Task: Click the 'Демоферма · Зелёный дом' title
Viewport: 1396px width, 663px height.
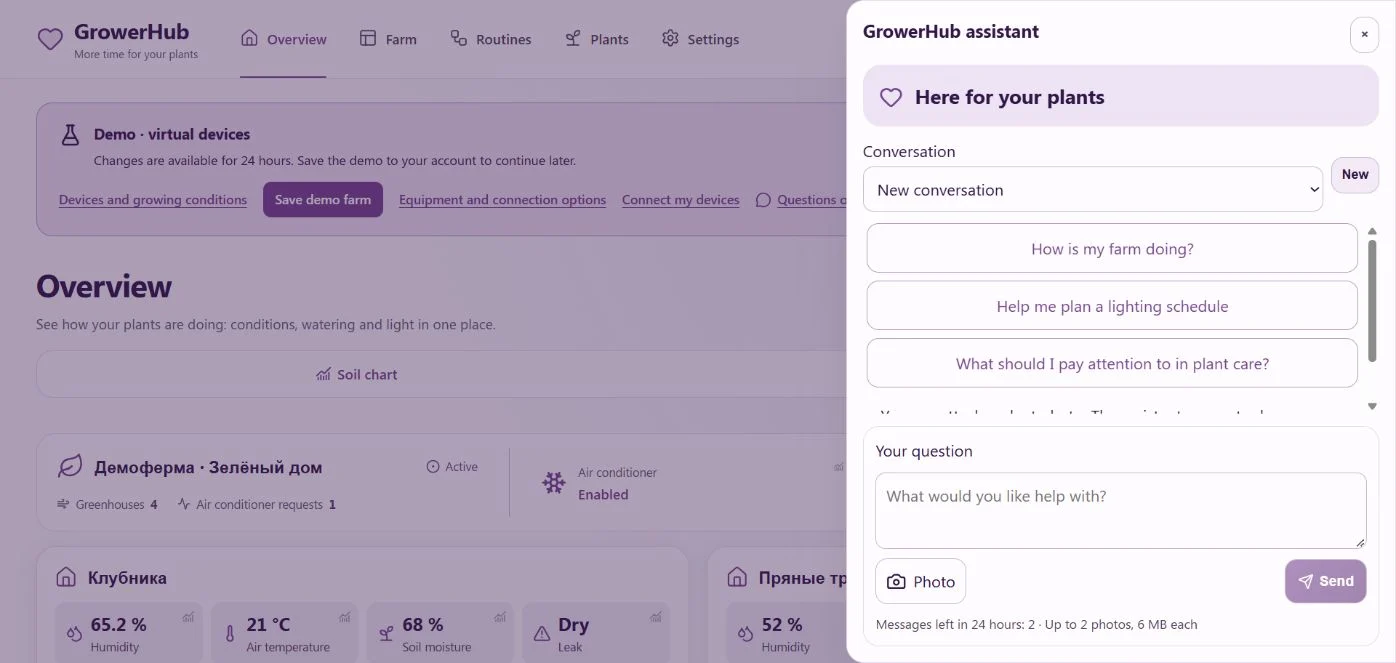Action: 208,467
